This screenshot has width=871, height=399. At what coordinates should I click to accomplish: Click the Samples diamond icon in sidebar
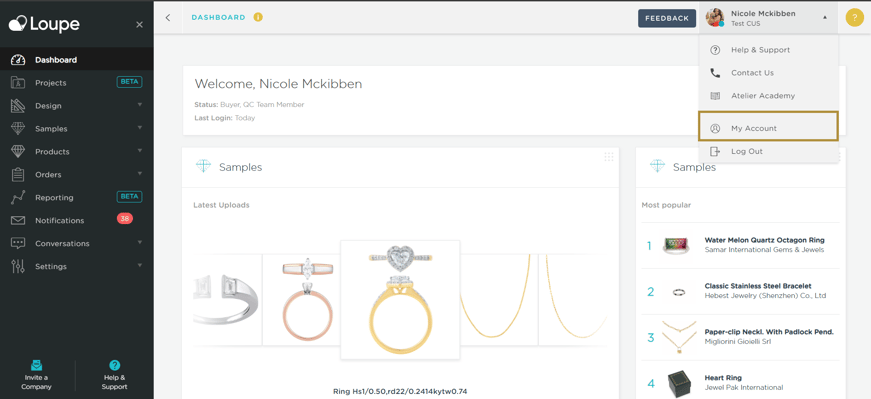[18, 128]
